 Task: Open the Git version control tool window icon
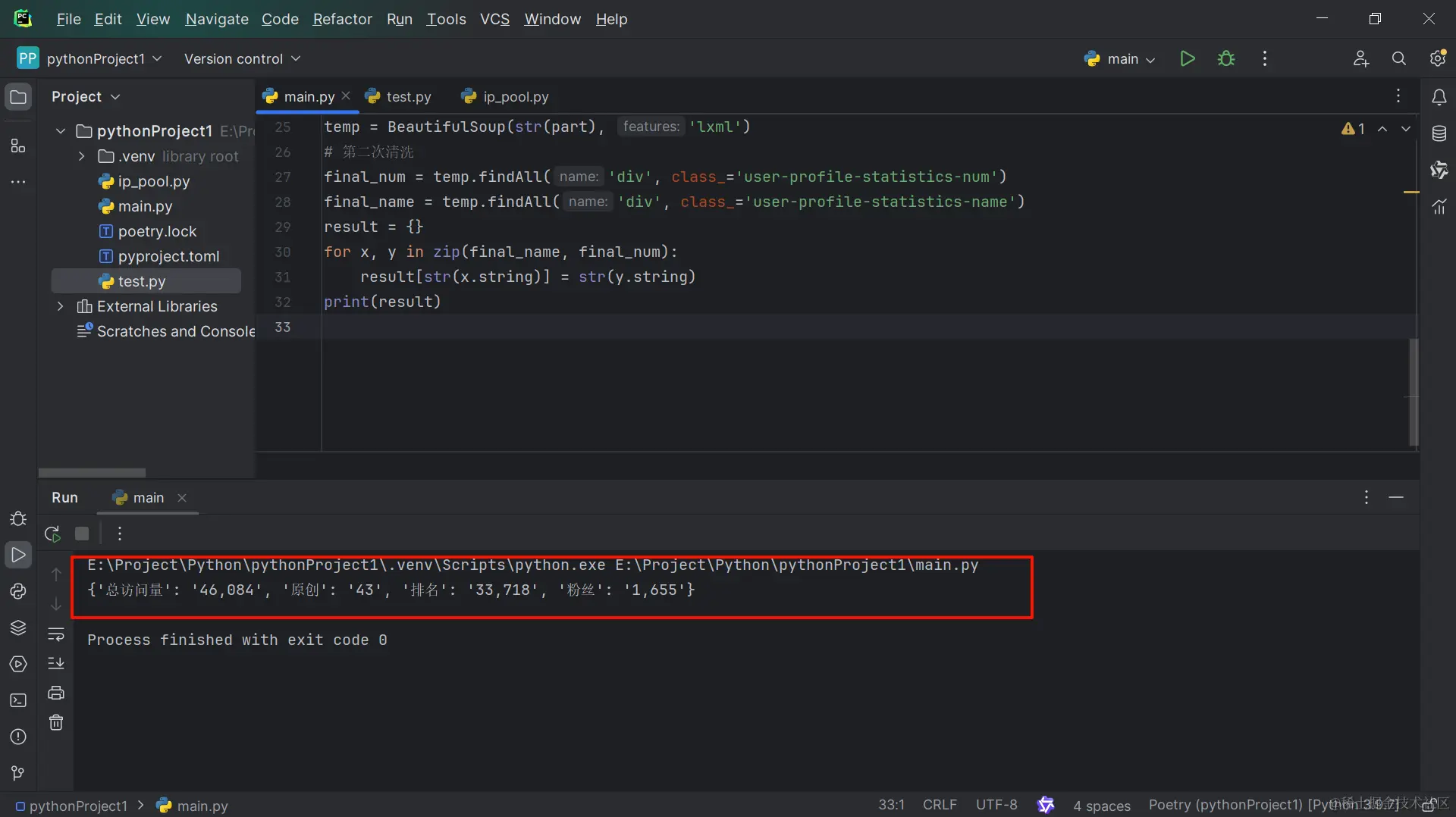(x=18, y=774)
